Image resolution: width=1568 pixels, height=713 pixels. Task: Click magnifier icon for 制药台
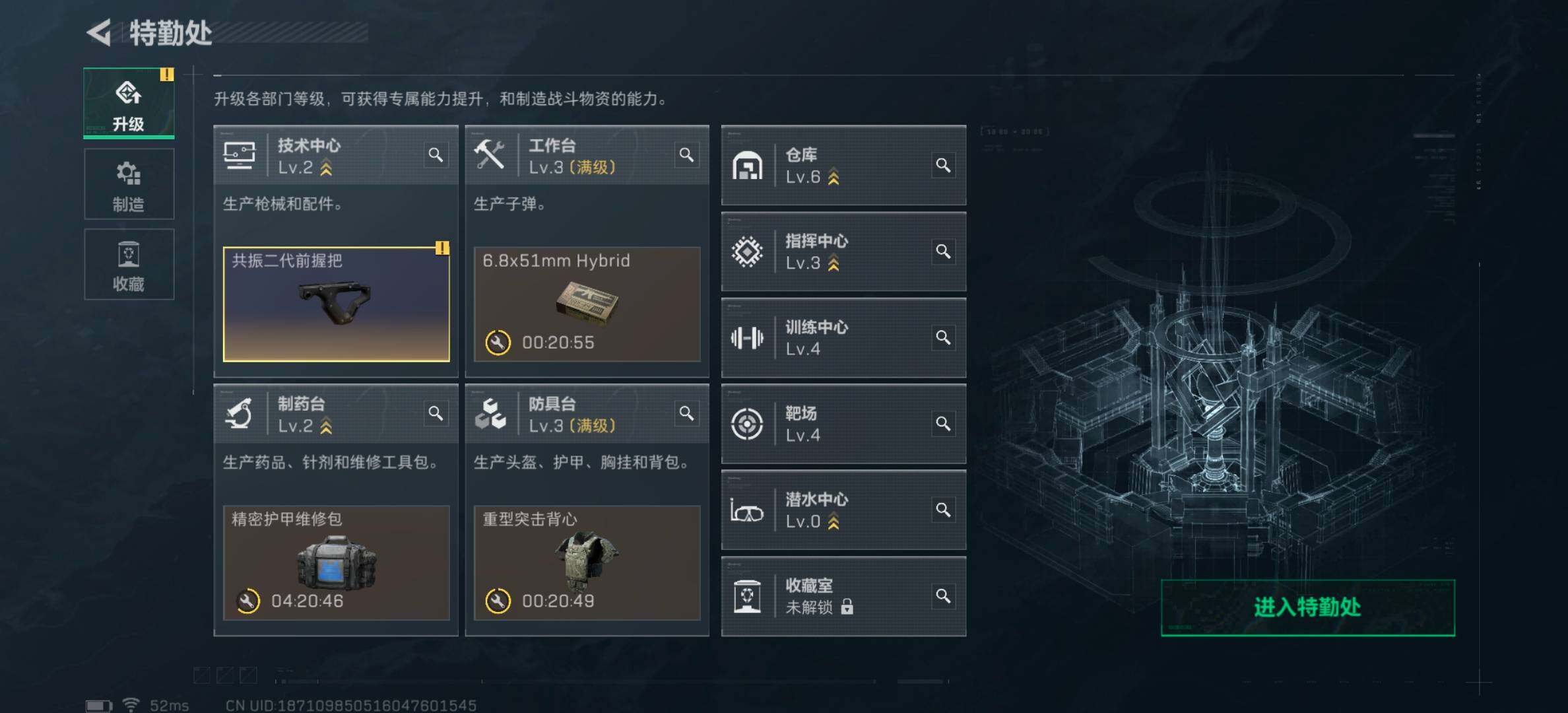point(436,413)
